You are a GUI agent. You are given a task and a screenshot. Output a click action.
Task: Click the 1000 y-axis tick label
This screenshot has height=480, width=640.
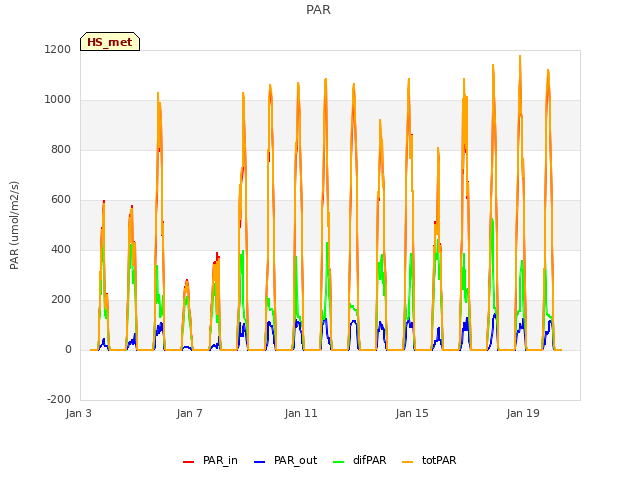coord(58,100)
